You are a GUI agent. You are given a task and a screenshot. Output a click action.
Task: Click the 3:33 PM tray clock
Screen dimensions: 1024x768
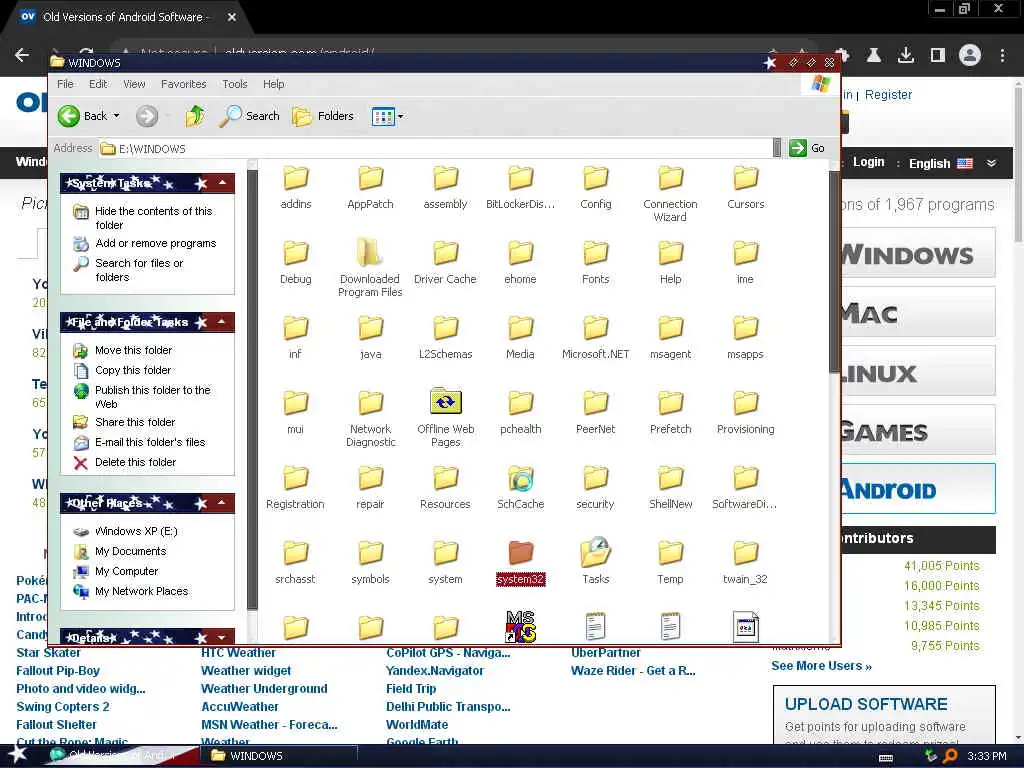987,756
